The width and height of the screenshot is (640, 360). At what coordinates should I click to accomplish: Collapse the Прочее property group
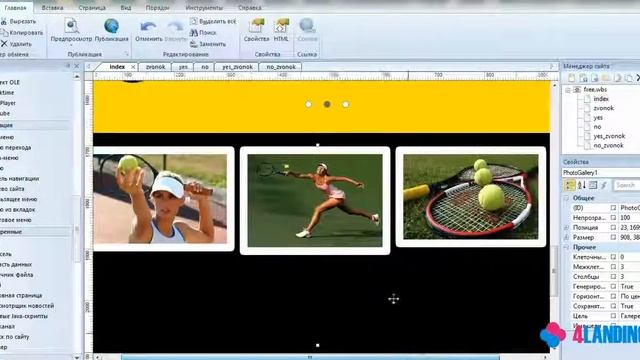click(567, 247)
